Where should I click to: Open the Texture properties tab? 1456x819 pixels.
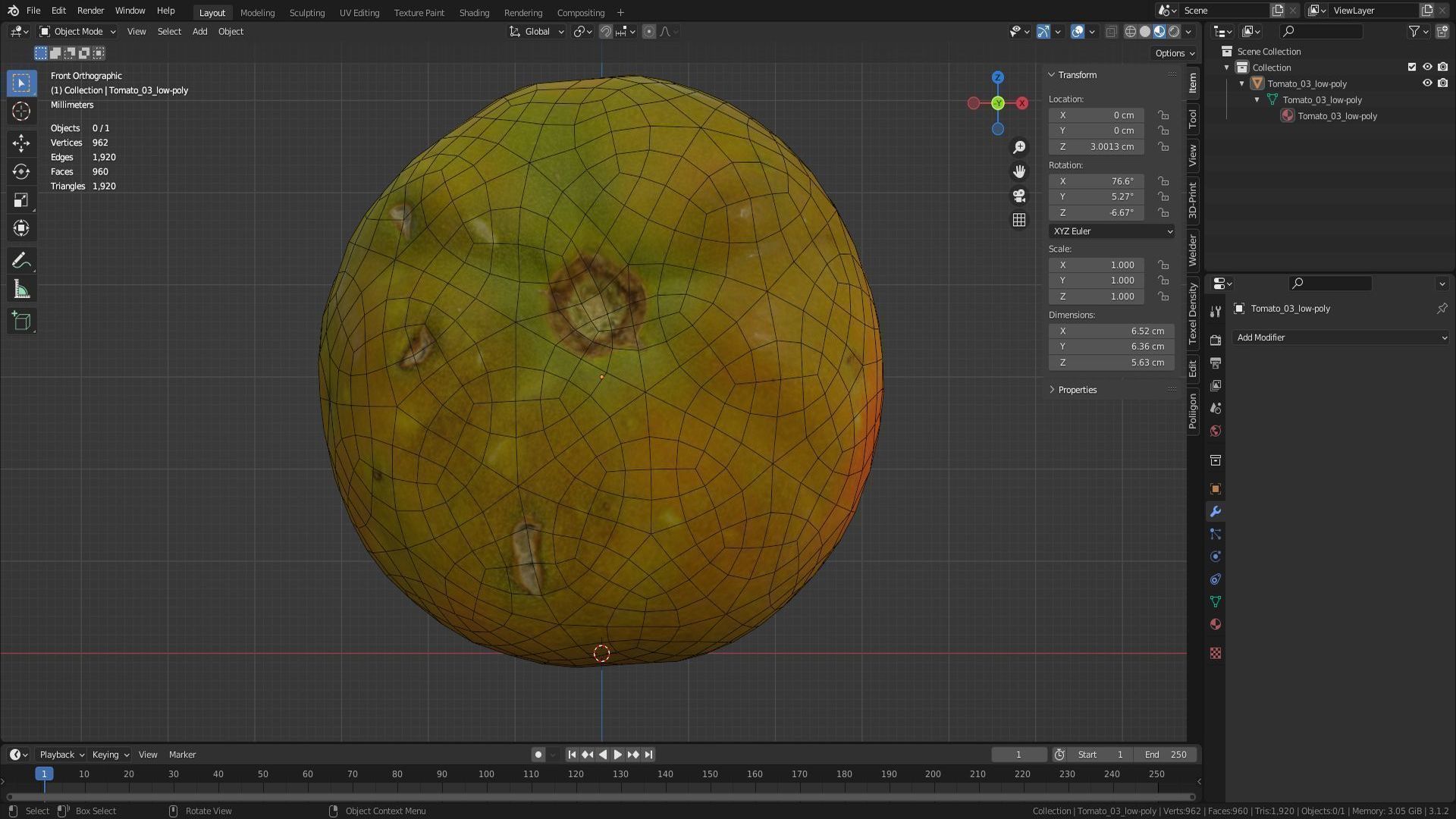point(1216,653)
